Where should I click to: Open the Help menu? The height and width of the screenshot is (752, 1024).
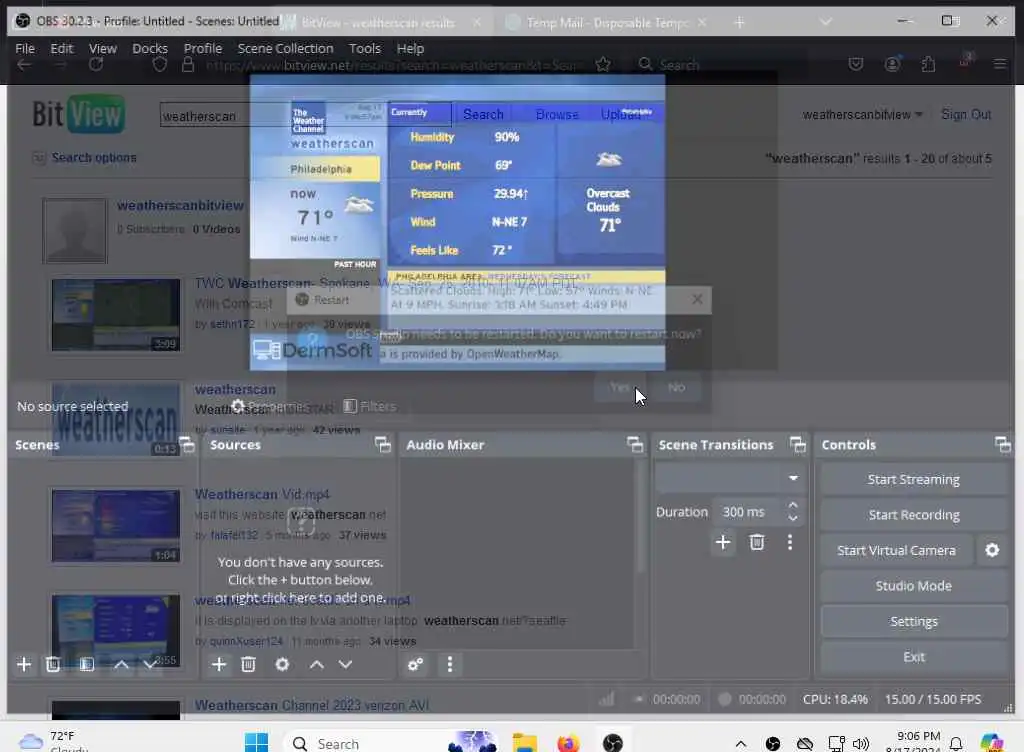410,48
